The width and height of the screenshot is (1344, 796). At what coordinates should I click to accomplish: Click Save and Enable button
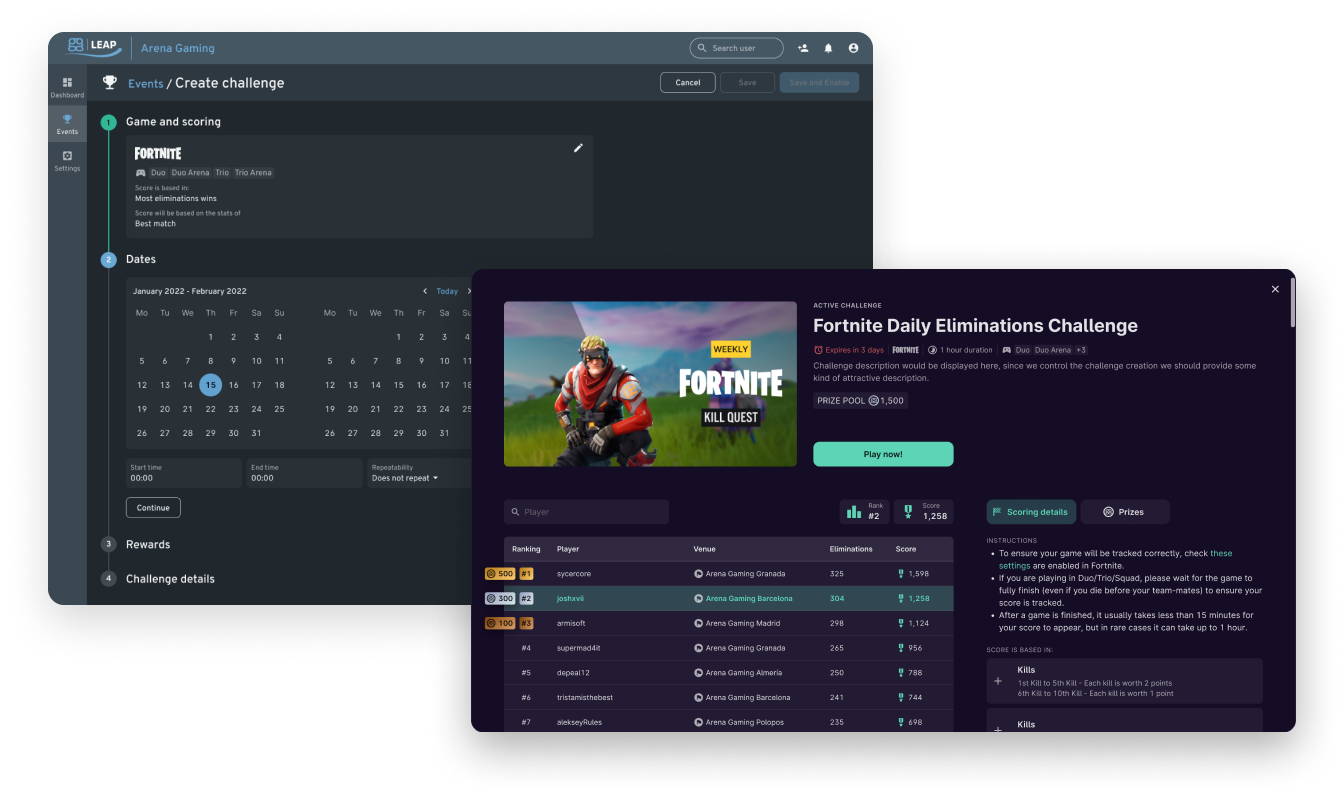pyautogui.click(x=819, y=82)
